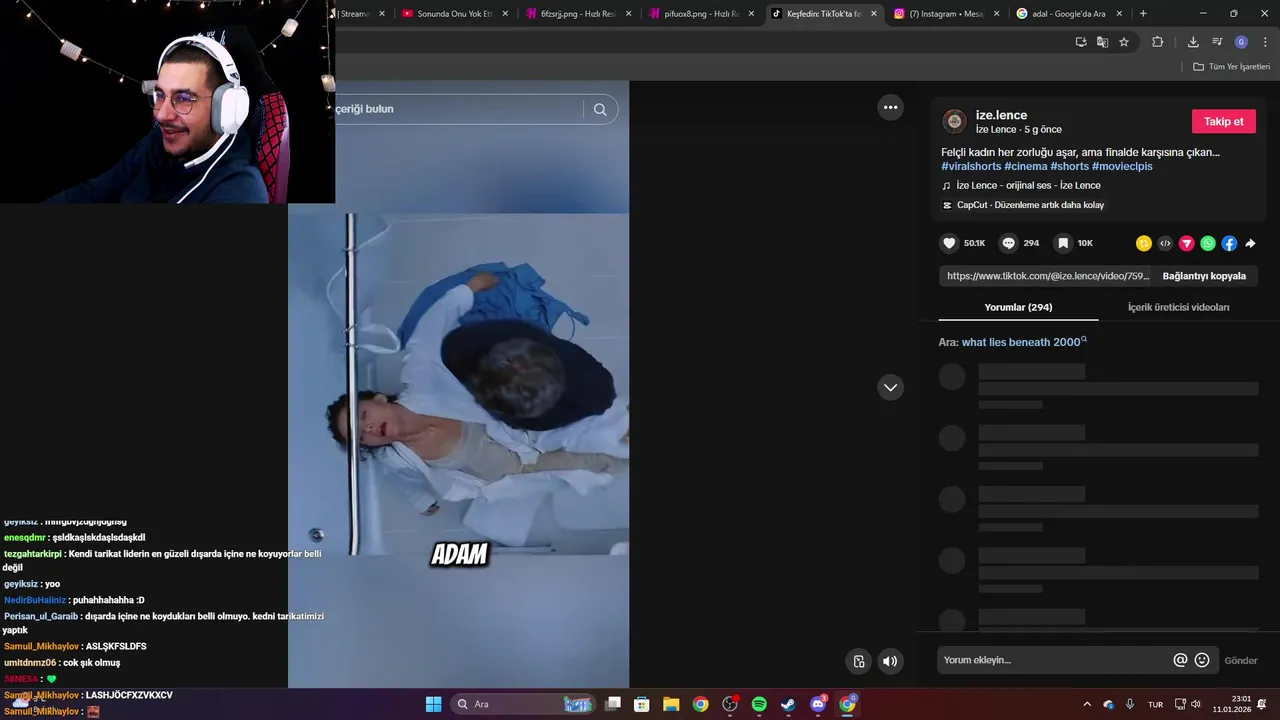Screen dimensions: 1280x720
Task: Repost the video using yellow repost icon
Action: point(1144,243)
